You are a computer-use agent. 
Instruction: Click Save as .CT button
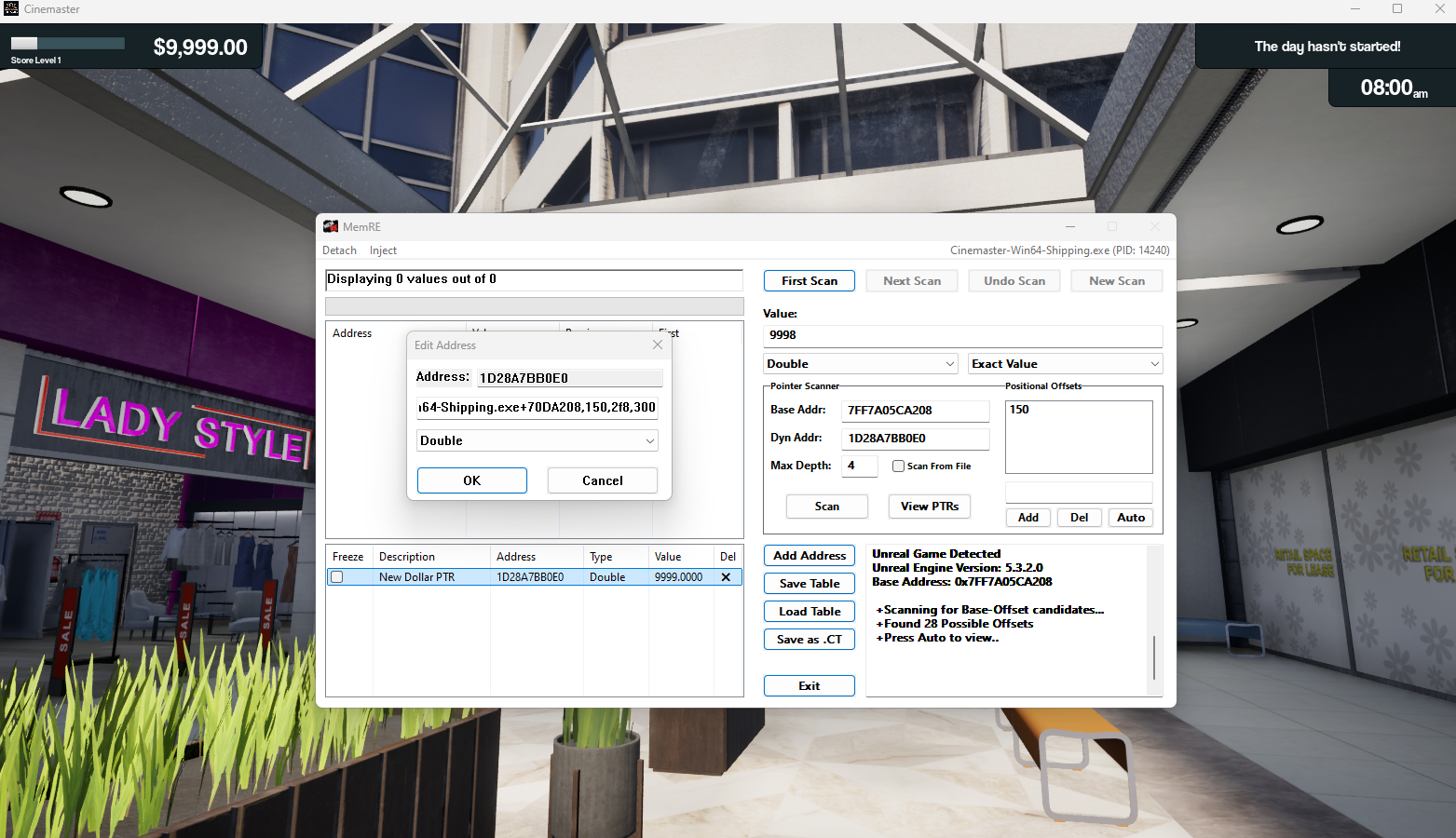tap(809, 640)
